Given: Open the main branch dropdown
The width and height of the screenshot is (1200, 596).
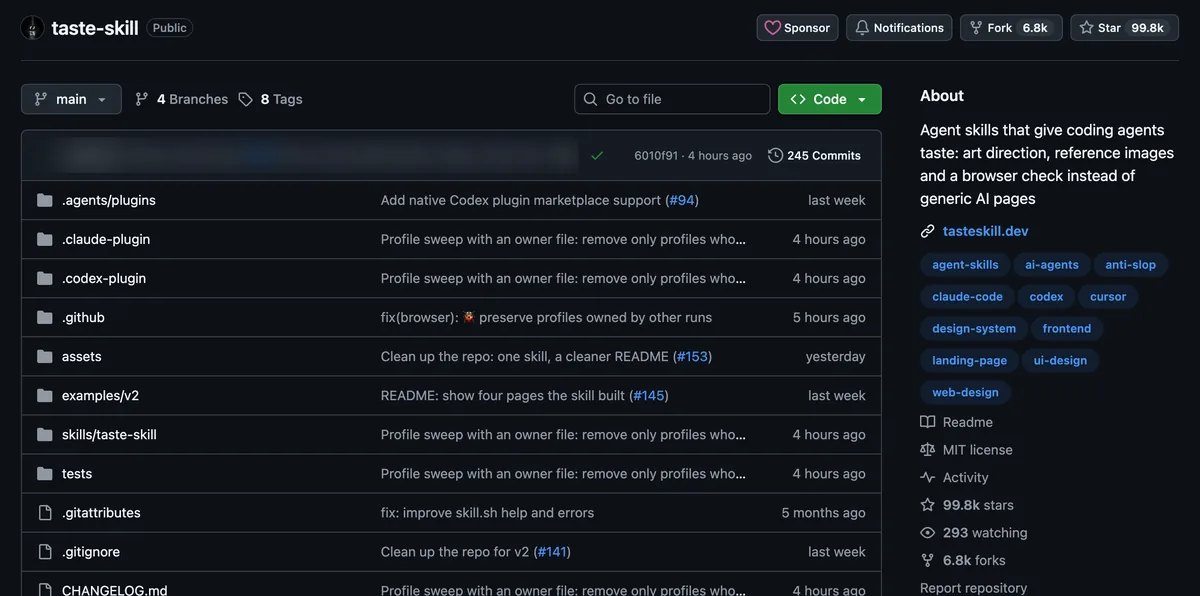Looking at the screenshot, I should click(71, 99).
